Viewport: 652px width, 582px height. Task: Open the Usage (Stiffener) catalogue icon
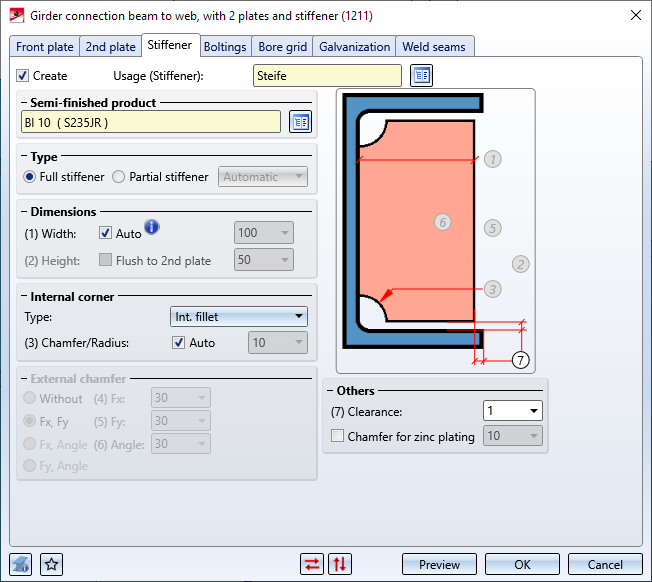(x=421, y=75)
